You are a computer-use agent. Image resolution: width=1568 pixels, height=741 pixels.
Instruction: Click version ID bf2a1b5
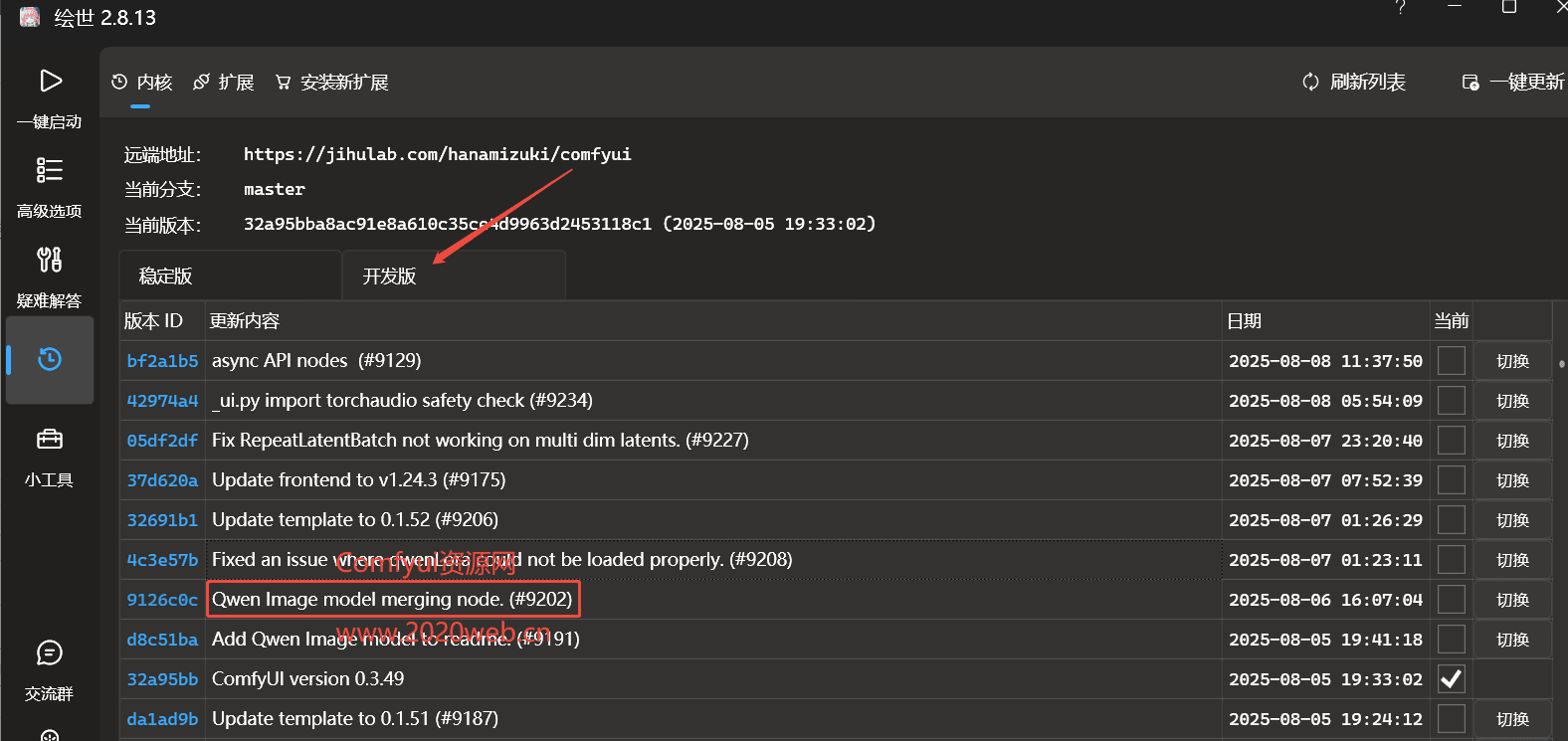click(x=162, y=361)
